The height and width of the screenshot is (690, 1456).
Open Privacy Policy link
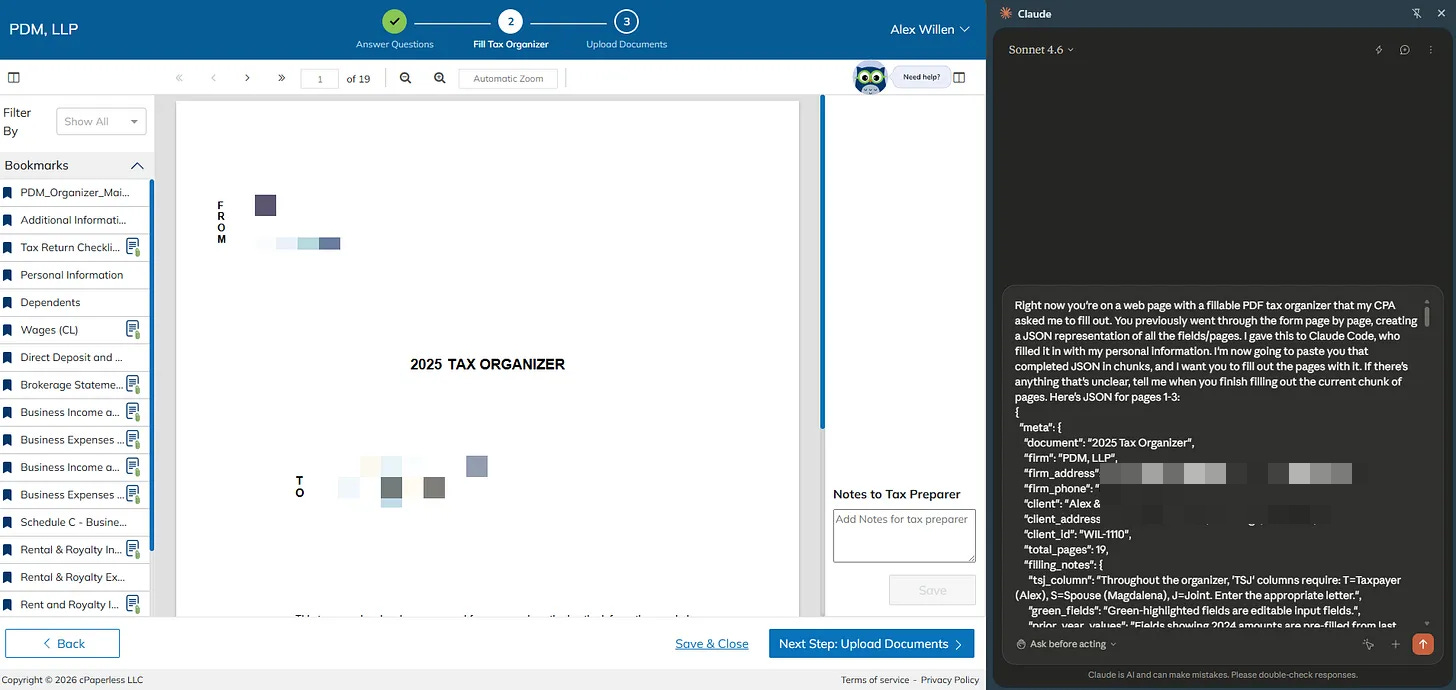click(950, 680)
